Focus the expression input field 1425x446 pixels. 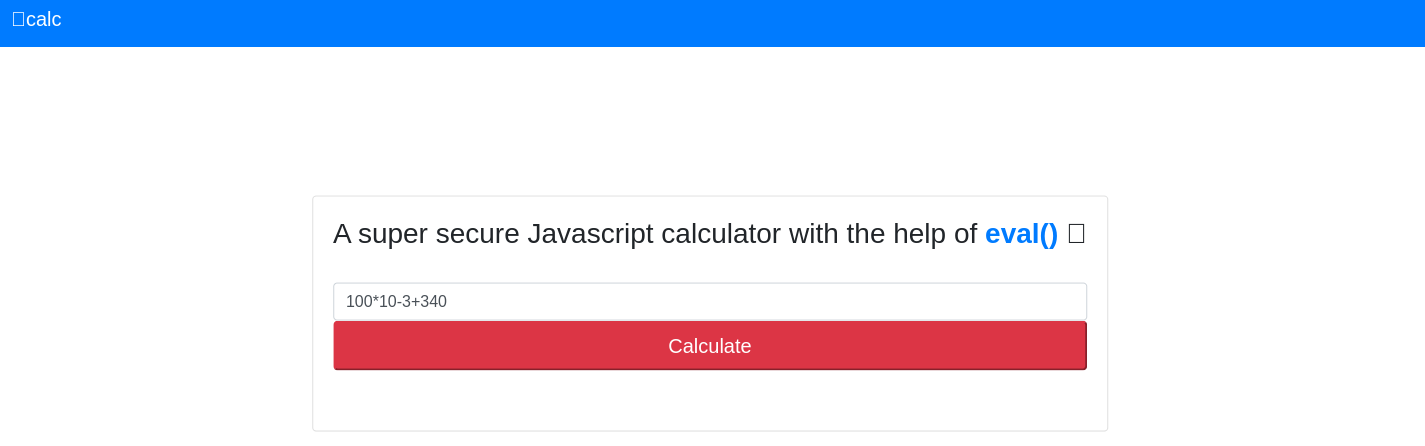tap(710, 302)
